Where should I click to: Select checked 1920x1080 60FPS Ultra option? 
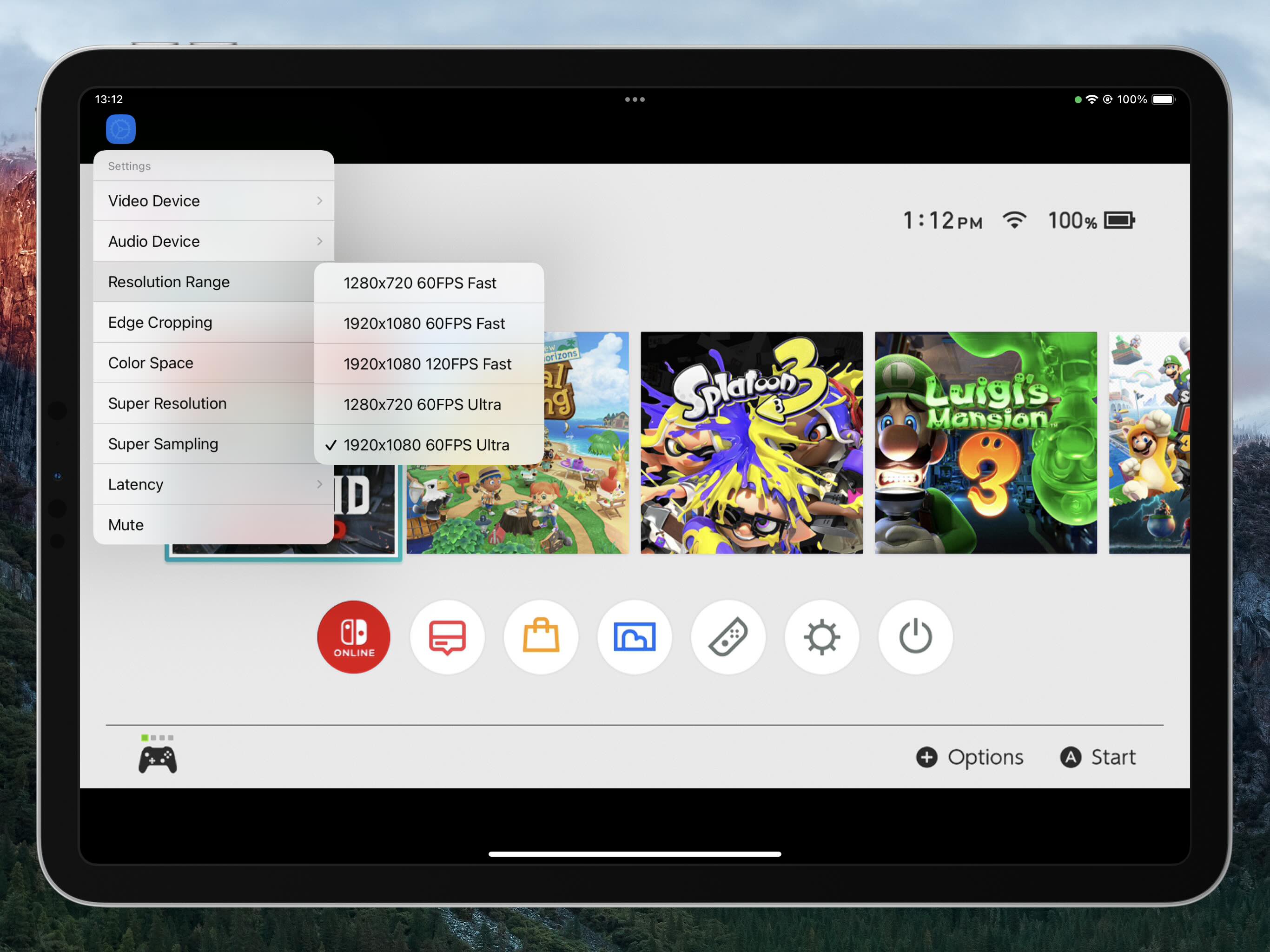tap(429, 445)
